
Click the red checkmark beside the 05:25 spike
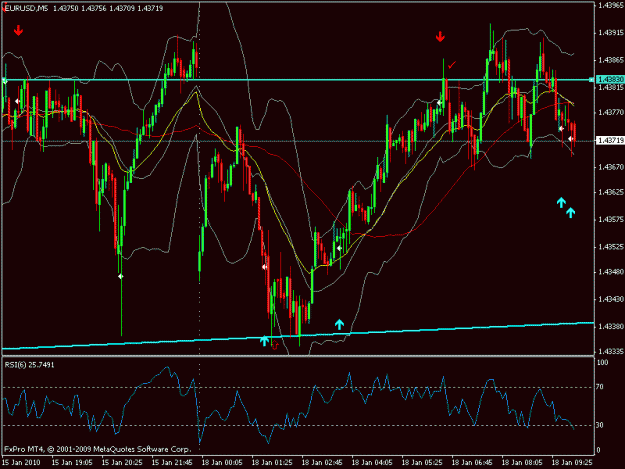(452, 65)
